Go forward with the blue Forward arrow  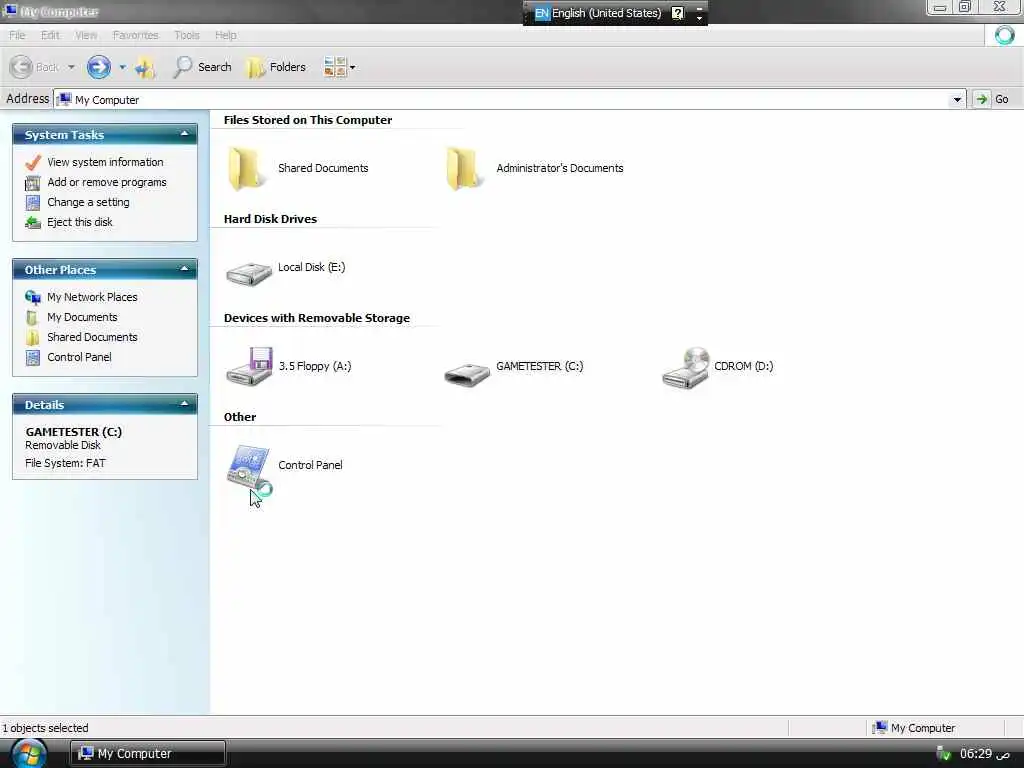coord(99,67)
